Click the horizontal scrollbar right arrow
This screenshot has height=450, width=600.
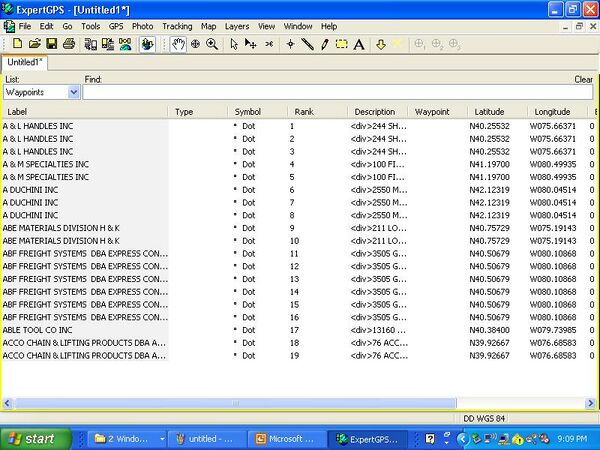click(590, 403)
